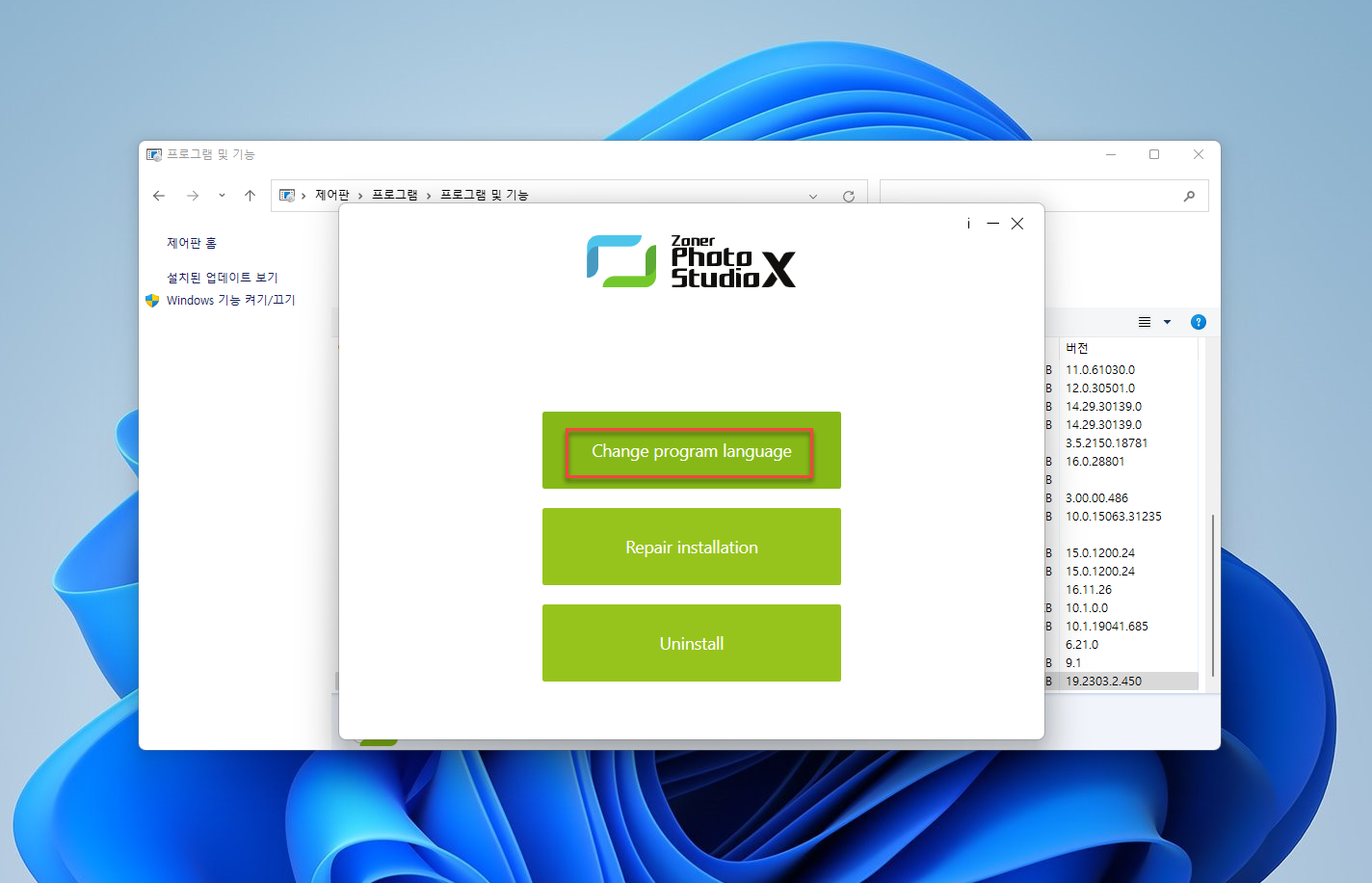Click the search magnifier icon
The image size is (1372, 883).
(1190, 196)
